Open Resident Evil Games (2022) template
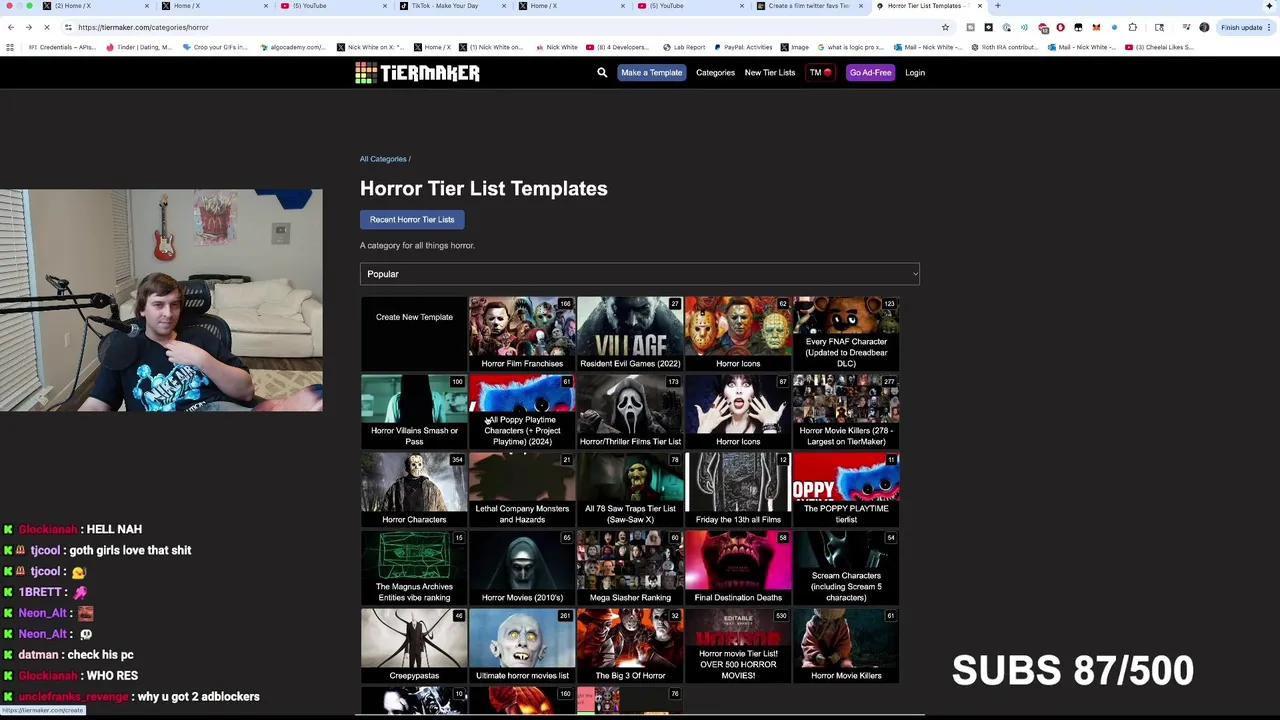 point(630,333)
